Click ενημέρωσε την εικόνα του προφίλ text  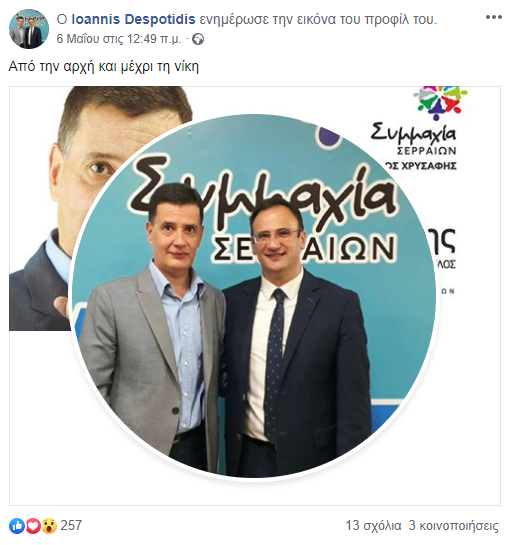(318, 19)
